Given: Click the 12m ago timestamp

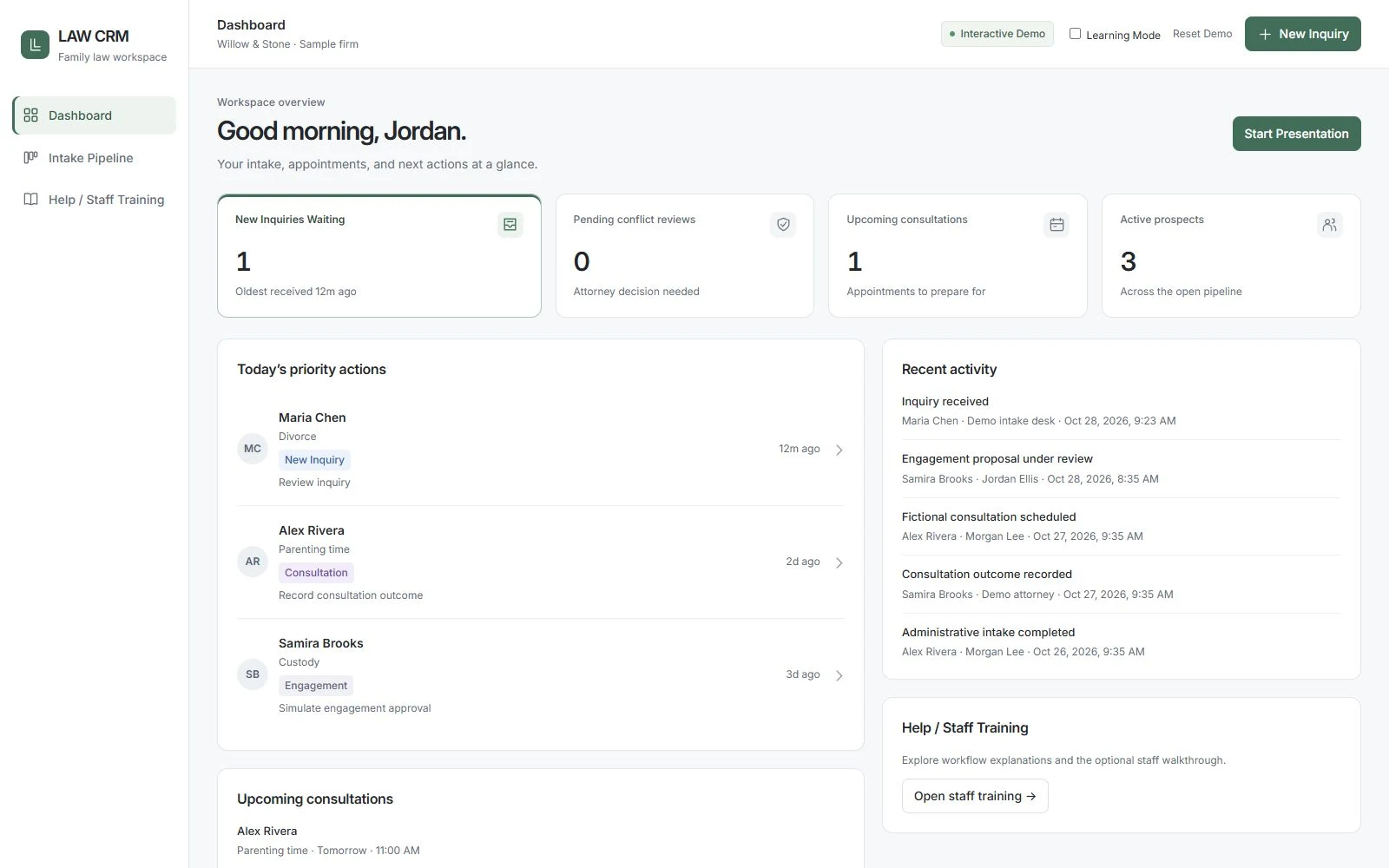Looking at the screenshot, I should coord(800,449).
